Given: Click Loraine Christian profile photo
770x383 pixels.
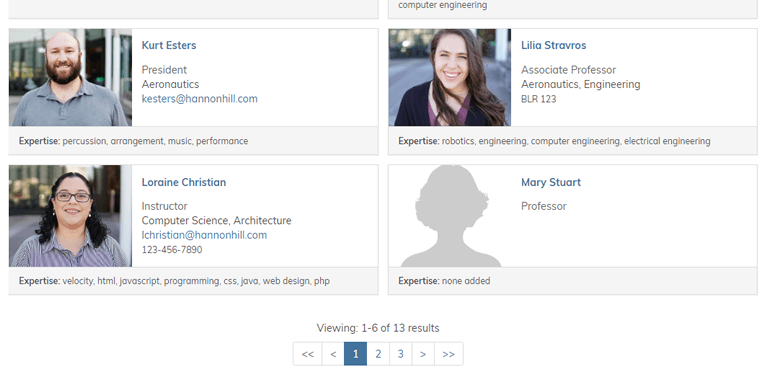Looking at the screenshot, I should point(70,216).
